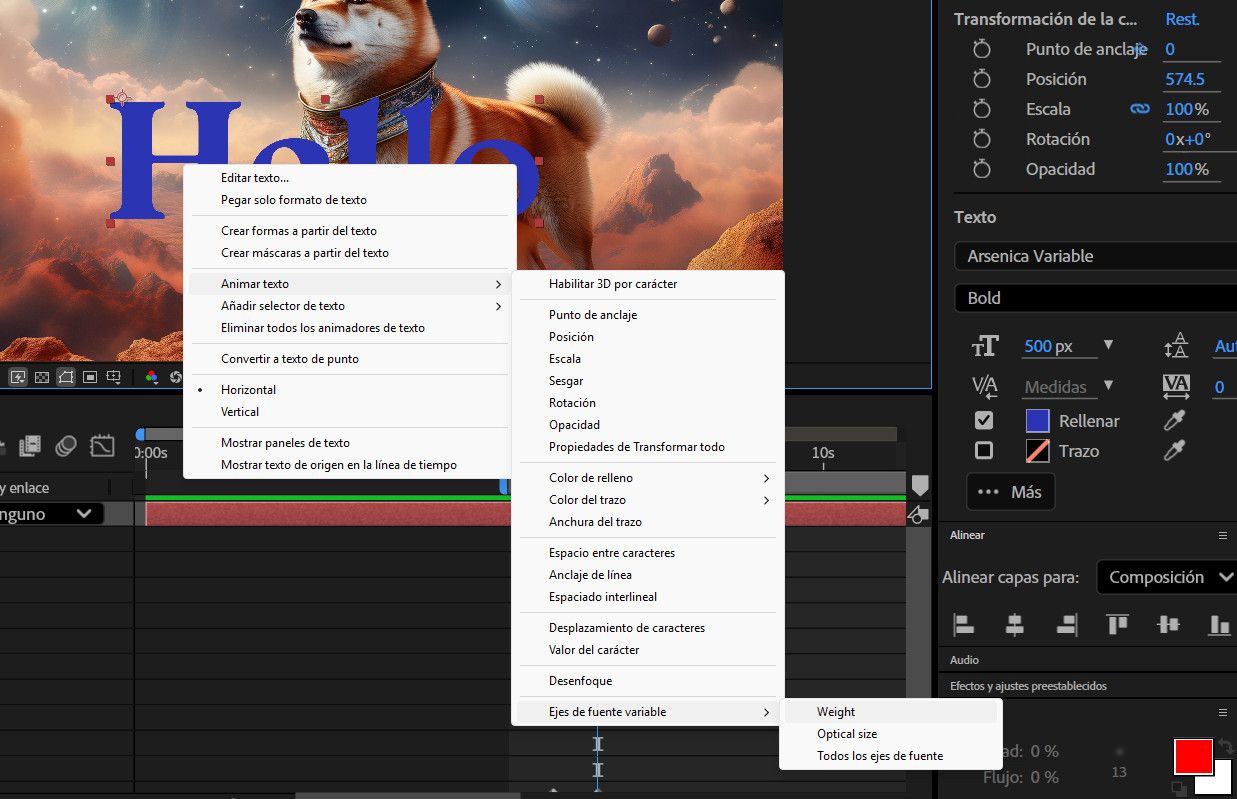
Task: Click the Más button in the Texto panel
Action: tap(1010, 491)
